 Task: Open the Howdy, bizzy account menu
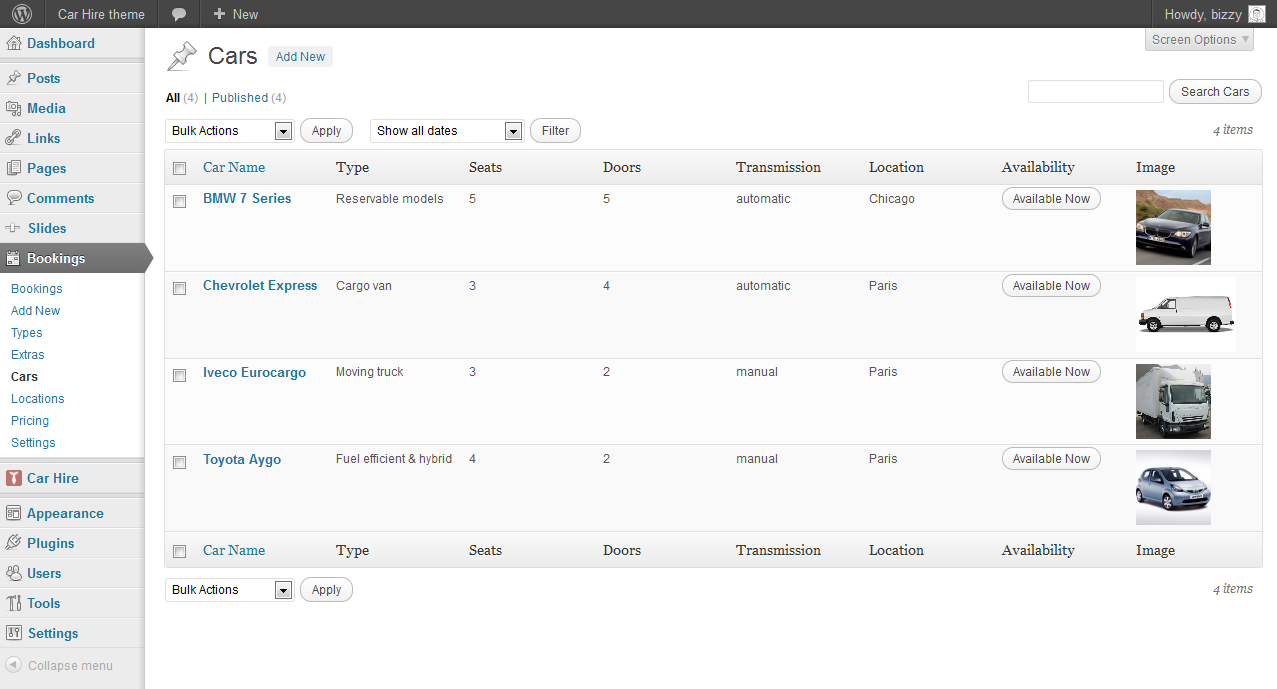1215,14
